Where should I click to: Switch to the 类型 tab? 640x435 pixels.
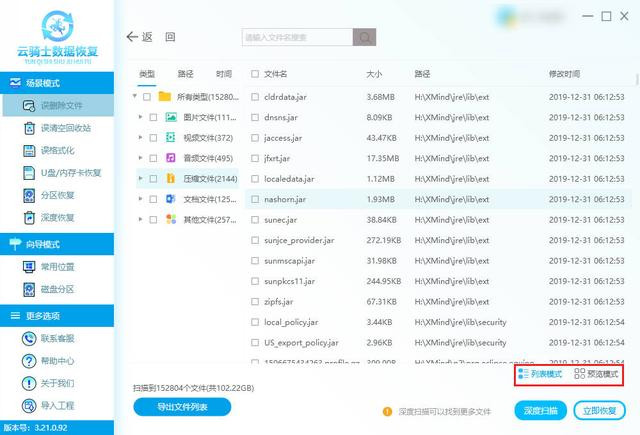click(x=147, y=74)
